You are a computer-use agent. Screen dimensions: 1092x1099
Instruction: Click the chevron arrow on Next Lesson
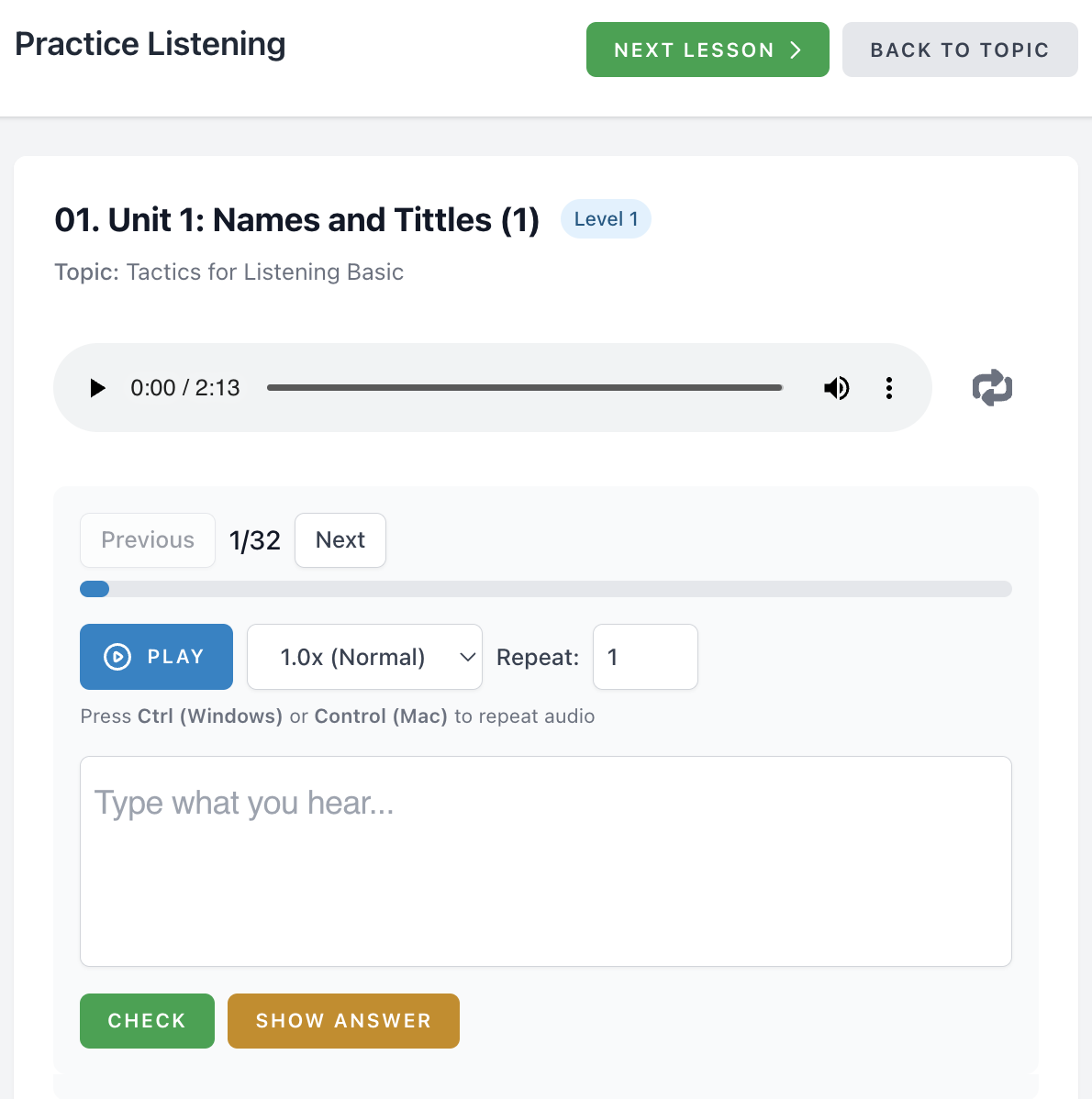(796, 50)
